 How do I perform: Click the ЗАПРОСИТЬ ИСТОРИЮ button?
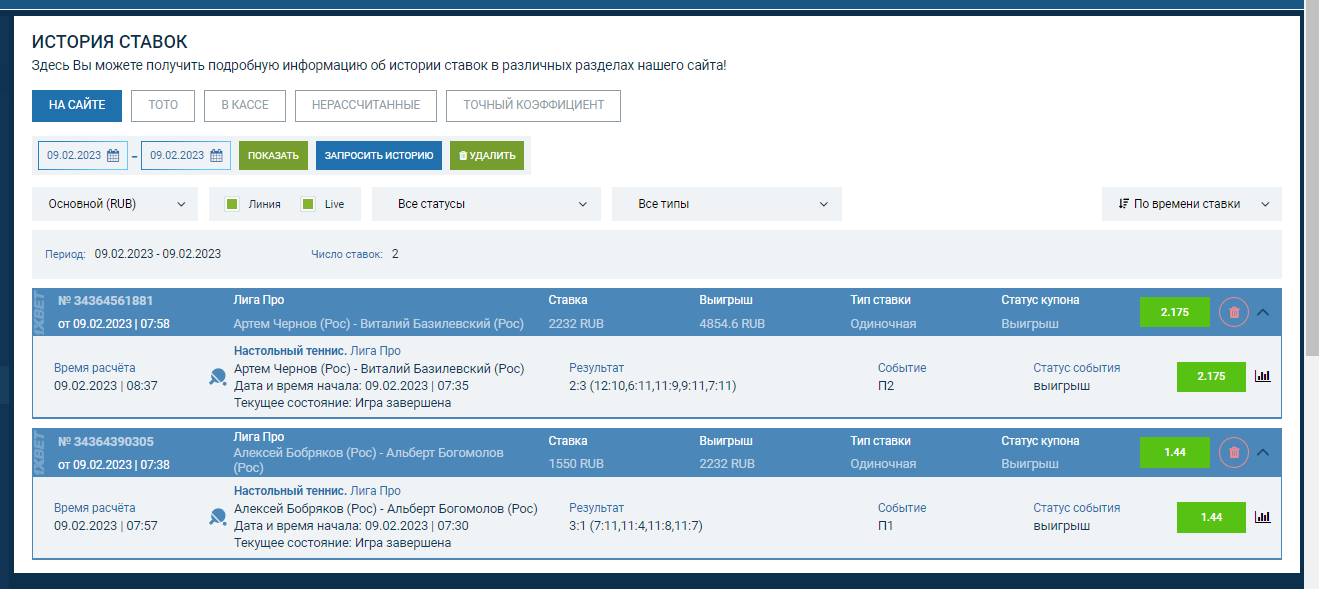378,155
